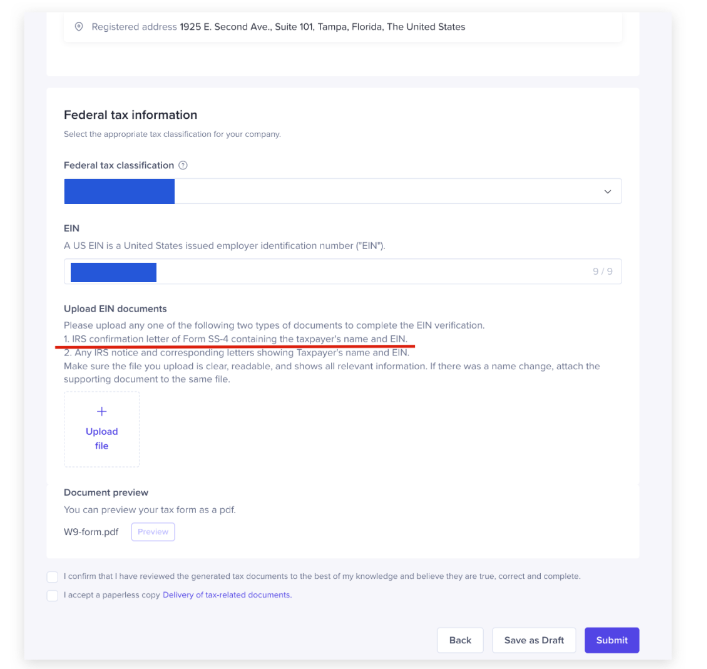Go Back to the previous step

point(460,640)
